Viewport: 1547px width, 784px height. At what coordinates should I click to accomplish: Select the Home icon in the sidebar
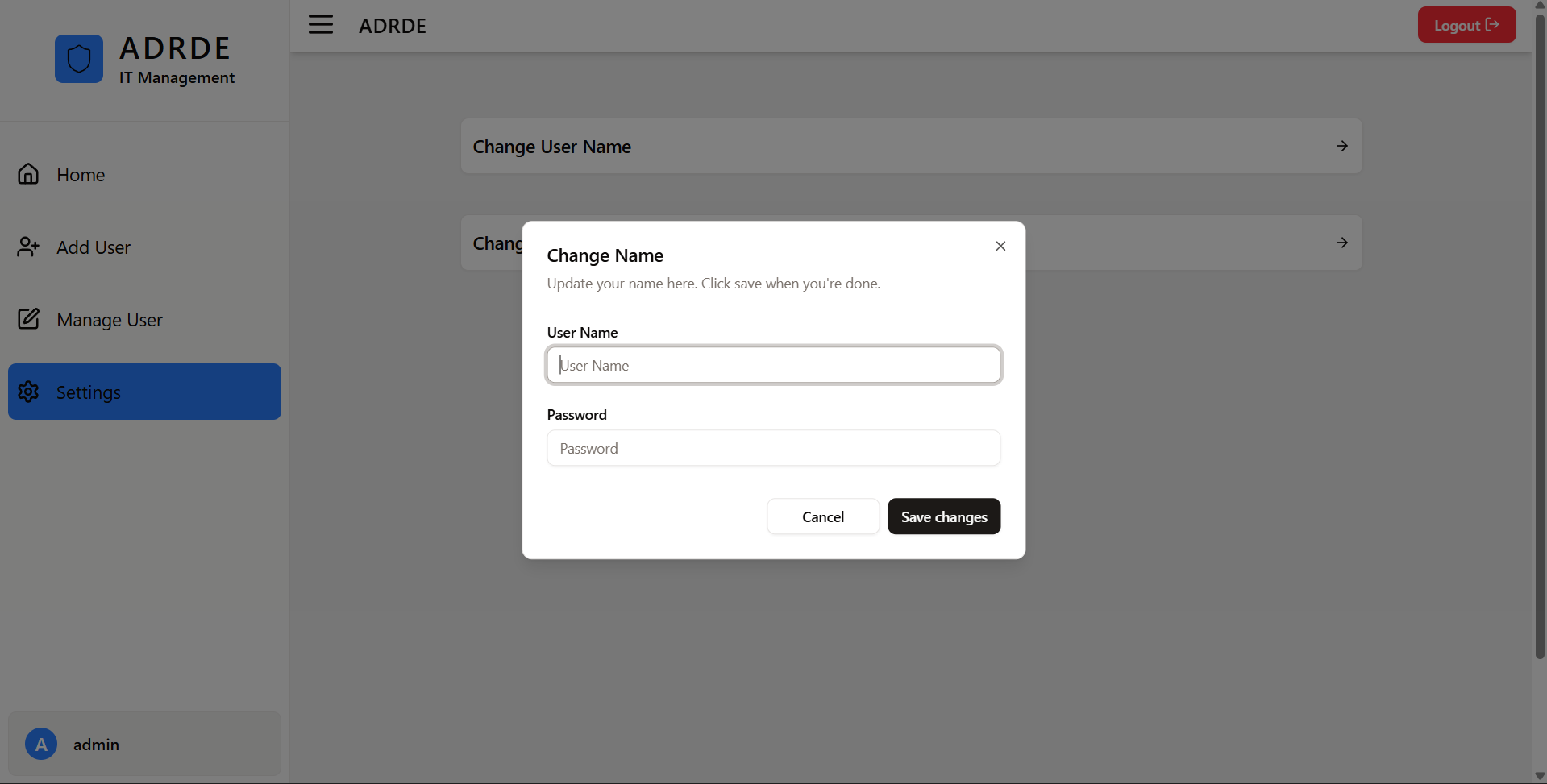pos(28,174)
